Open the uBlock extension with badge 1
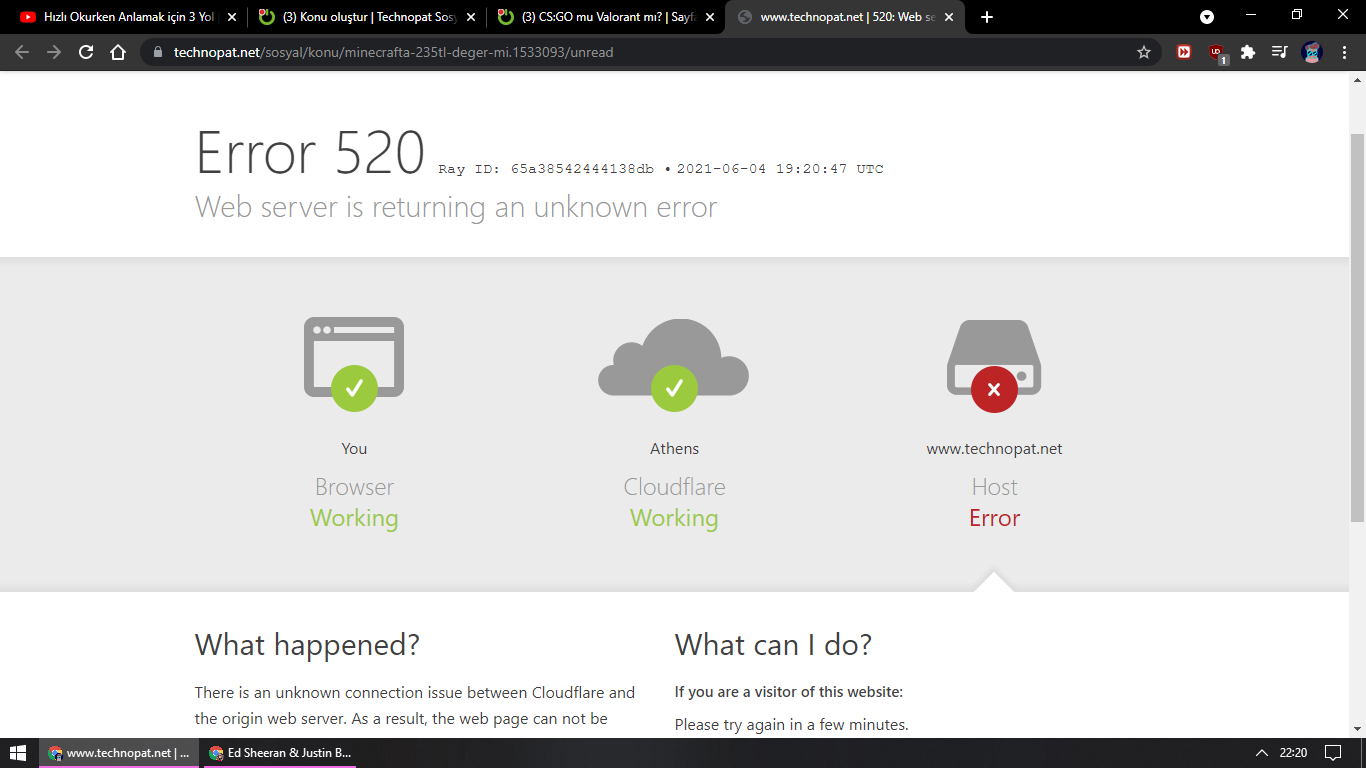1366x768 pixels. point(1216,53)
